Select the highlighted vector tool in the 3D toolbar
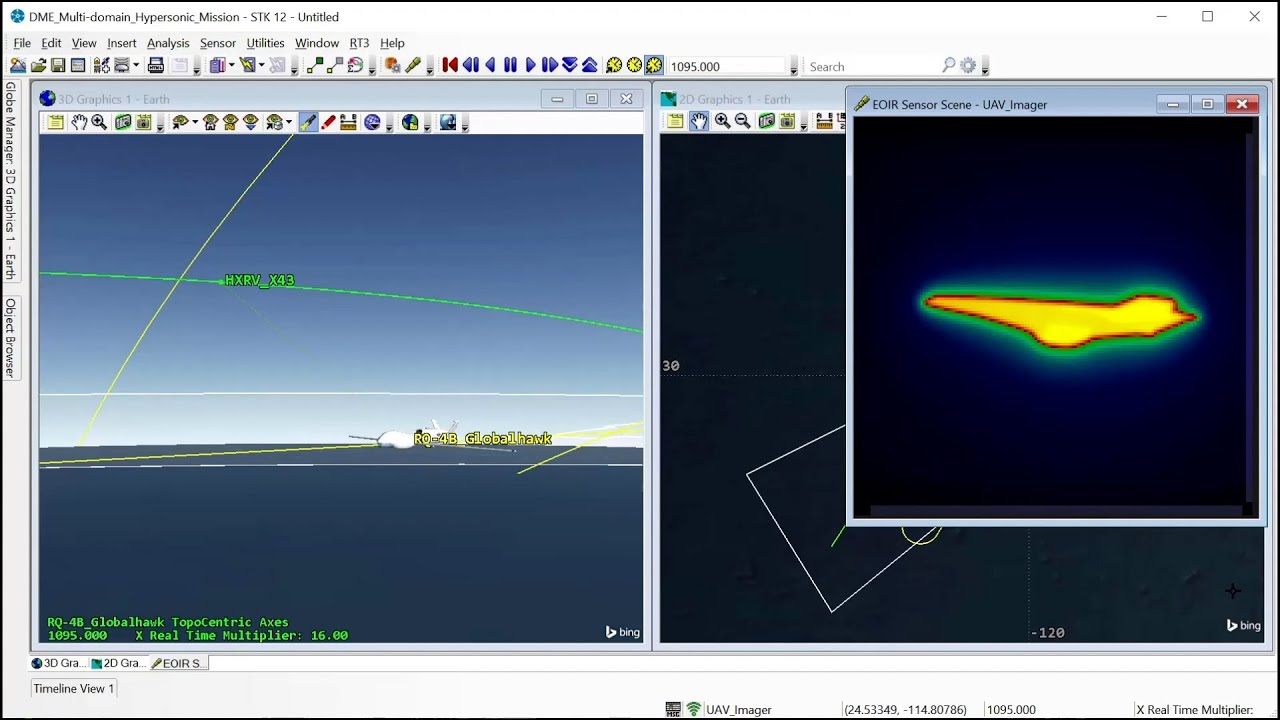Screen dimensions: 1280x720 click(x=310, y=122)
